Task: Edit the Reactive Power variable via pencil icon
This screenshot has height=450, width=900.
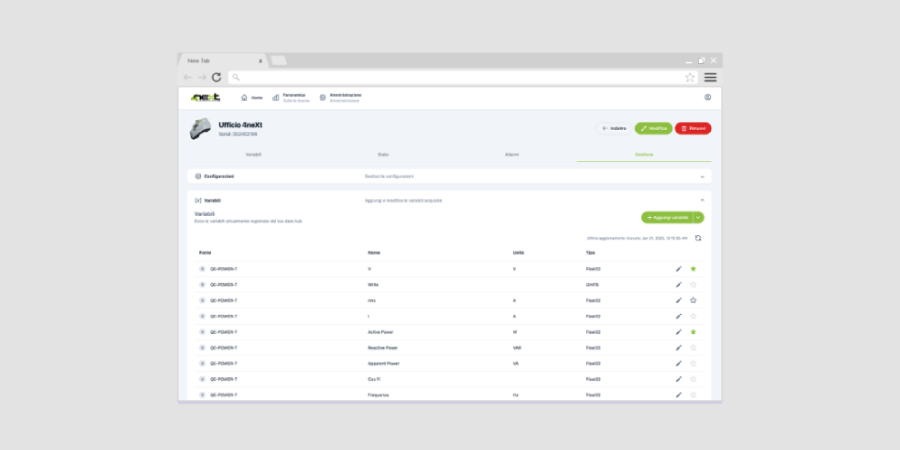Action: (678, 348)
